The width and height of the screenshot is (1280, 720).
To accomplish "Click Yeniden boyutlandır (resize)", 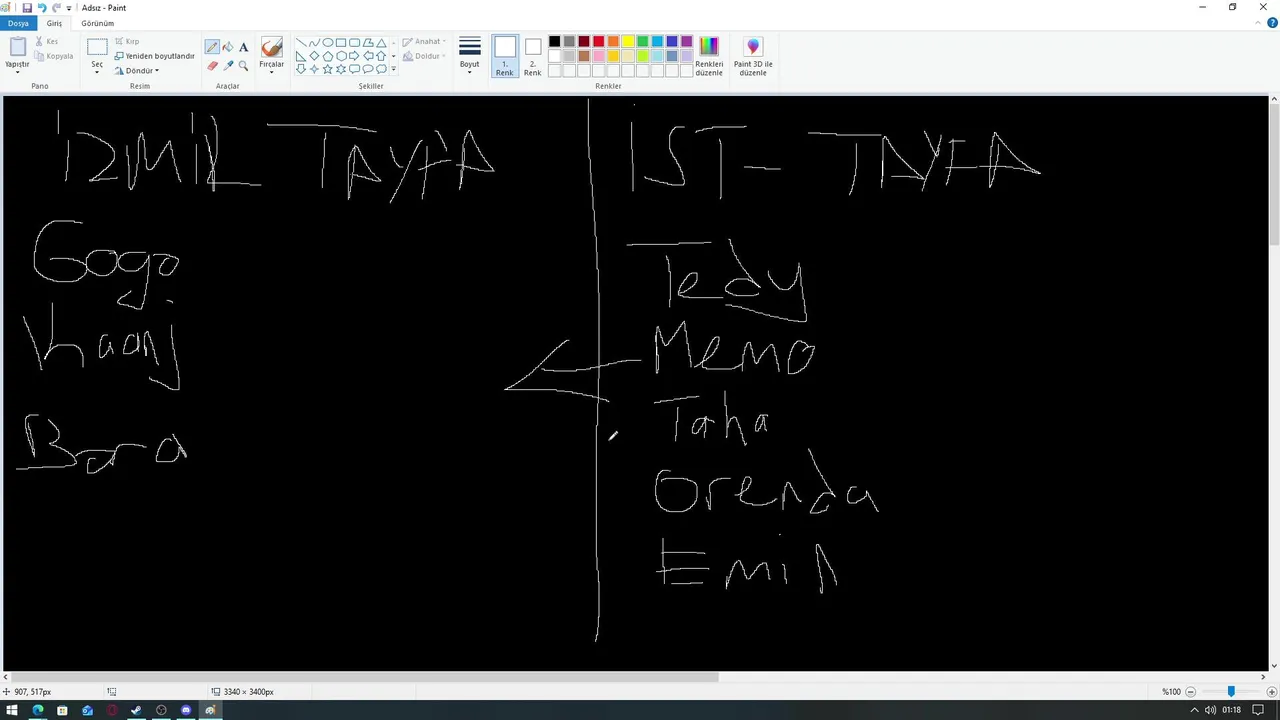I will point(154,56).
